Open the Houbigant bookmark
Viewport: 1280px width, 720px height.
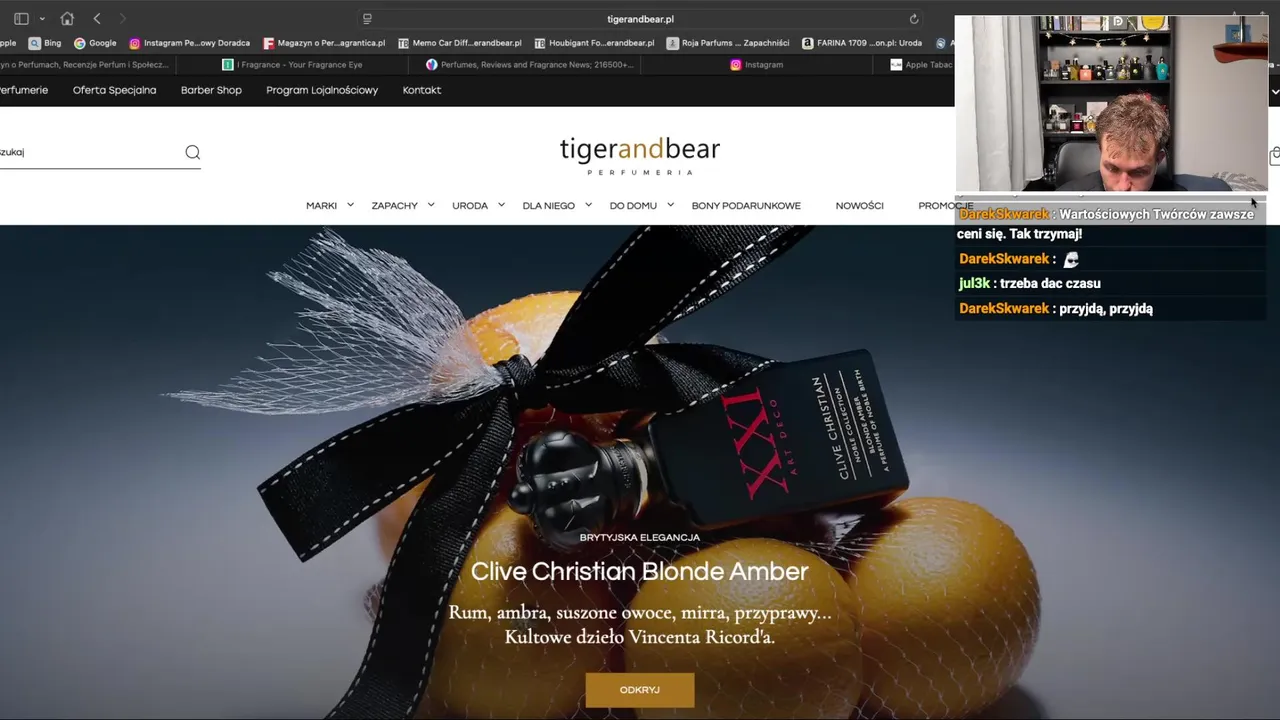[x=595, y=43]
